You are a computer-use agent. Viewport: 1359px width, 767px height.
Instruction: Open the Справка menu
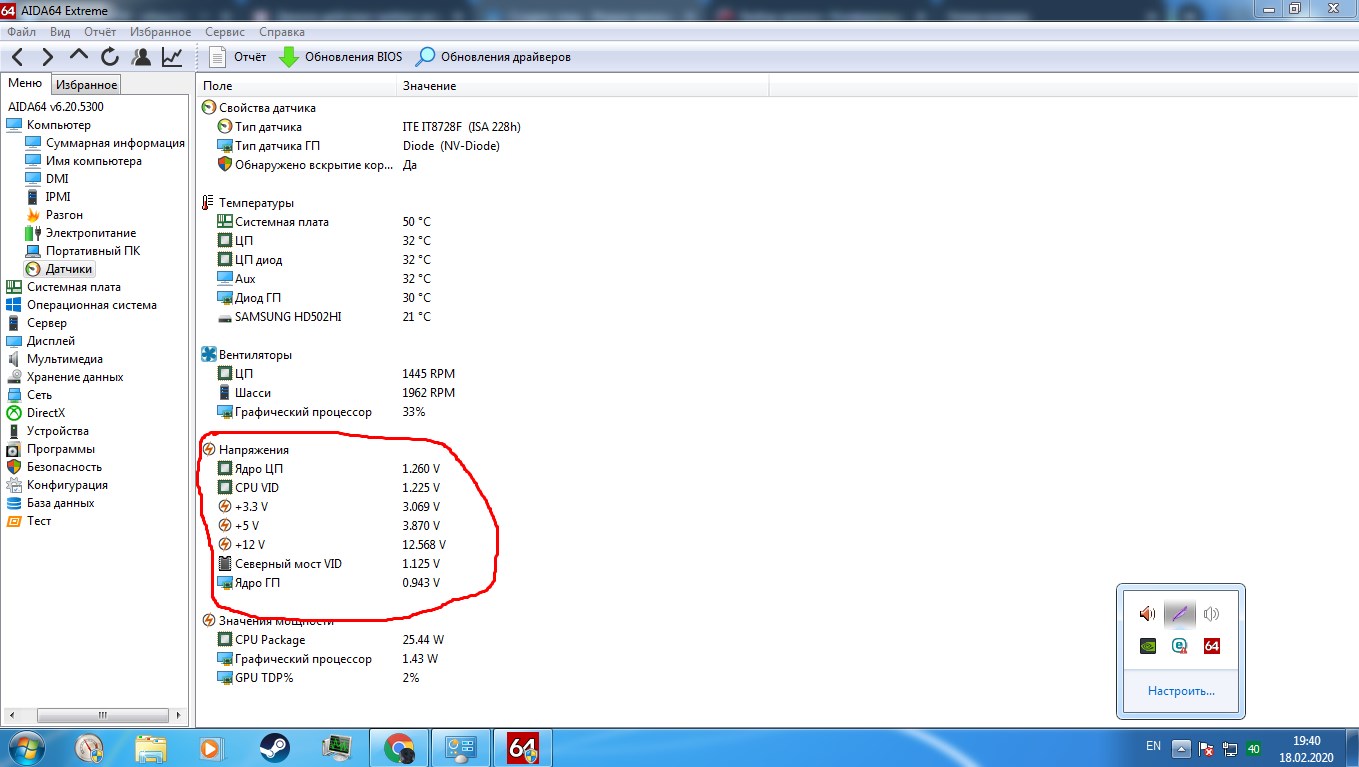coord(282,32)
